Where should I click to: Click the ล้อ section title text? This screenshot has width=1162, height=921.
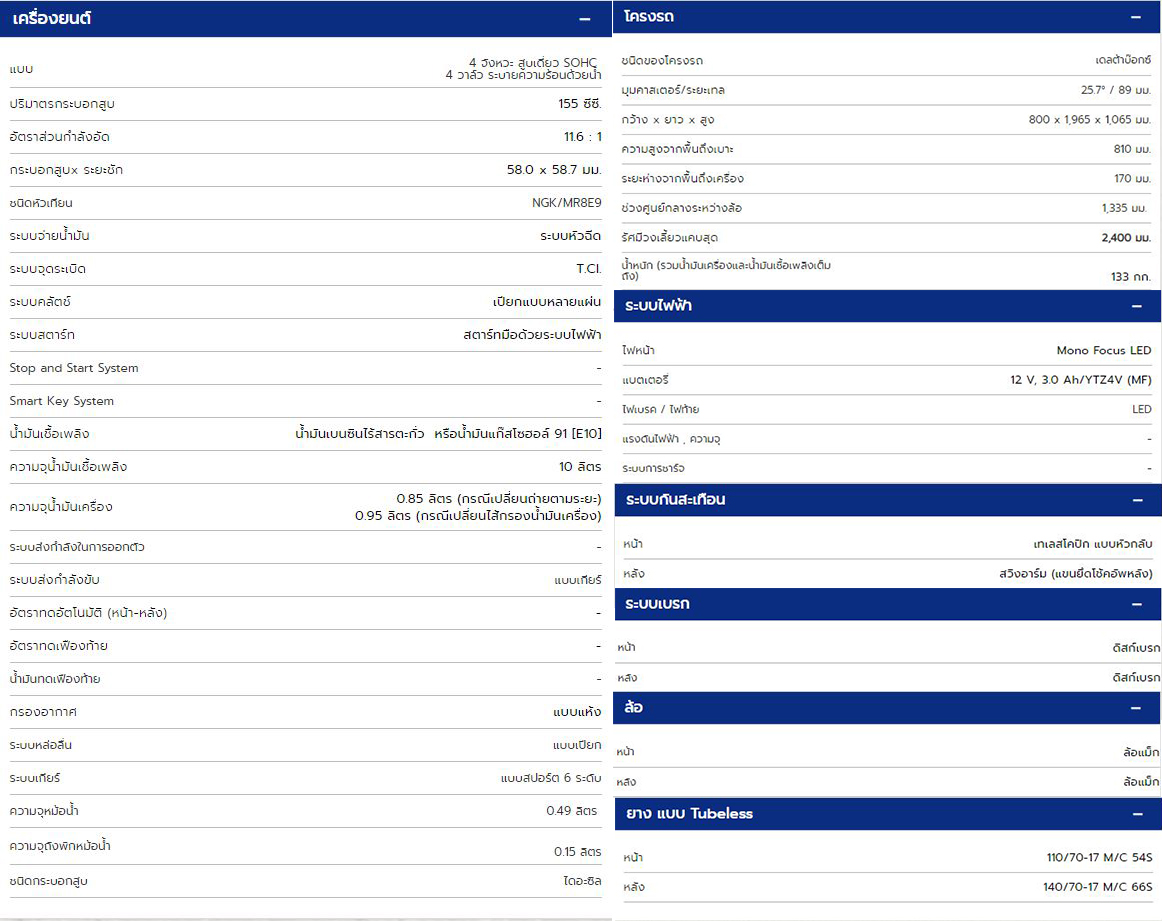tap(633, 708)
